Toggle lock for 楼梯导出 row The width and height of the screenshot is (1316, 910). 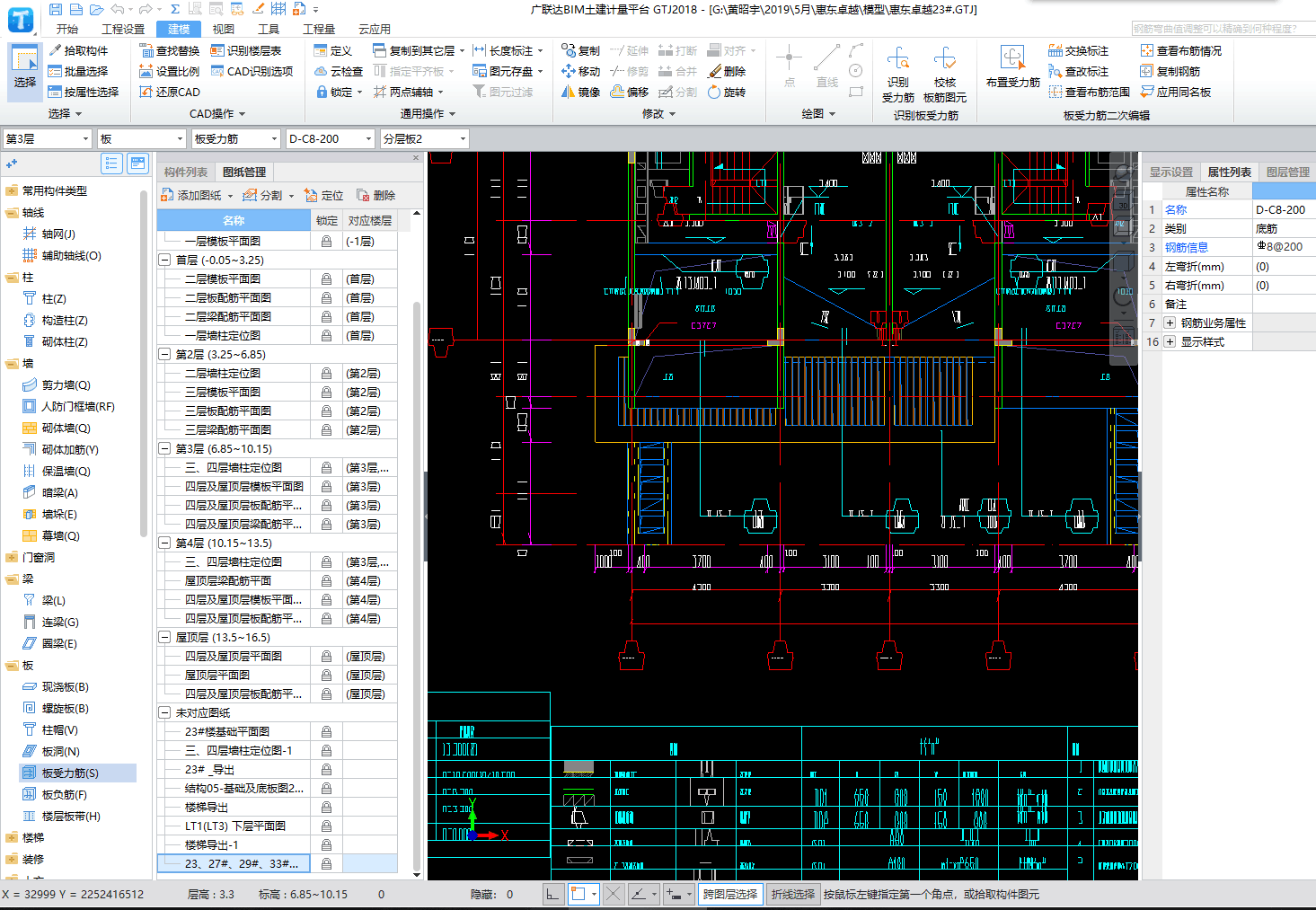(326, 807)
